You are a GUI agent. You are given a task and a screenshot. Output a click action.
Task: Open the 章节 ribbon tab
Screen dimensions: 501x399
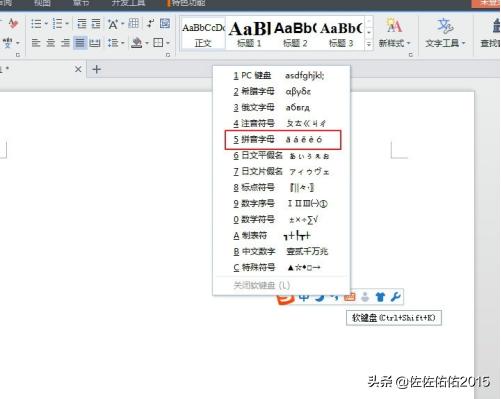[x=81, y=3]
